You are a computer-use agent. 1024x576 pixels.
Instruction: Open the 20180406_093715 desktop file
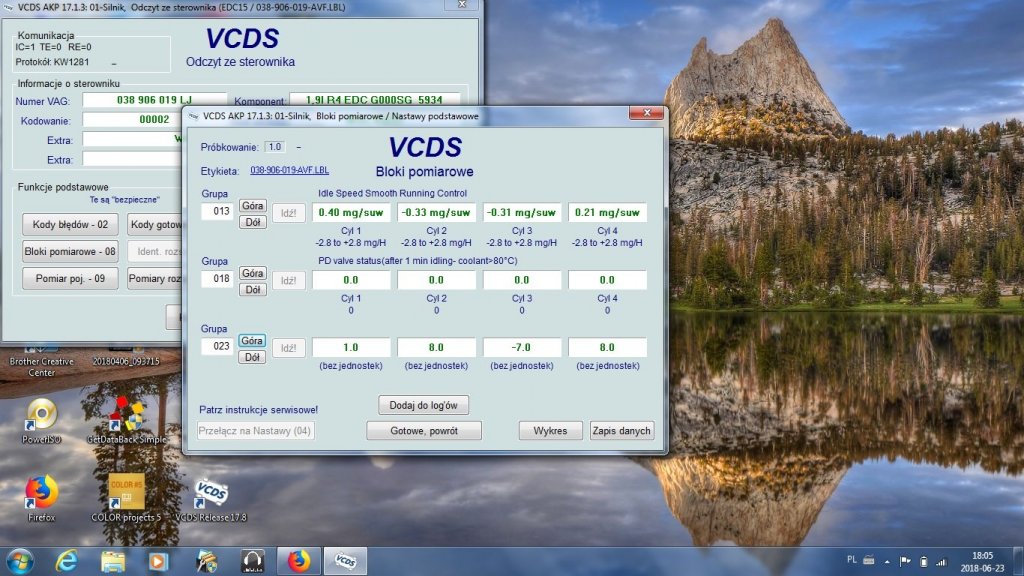point(126,359)
